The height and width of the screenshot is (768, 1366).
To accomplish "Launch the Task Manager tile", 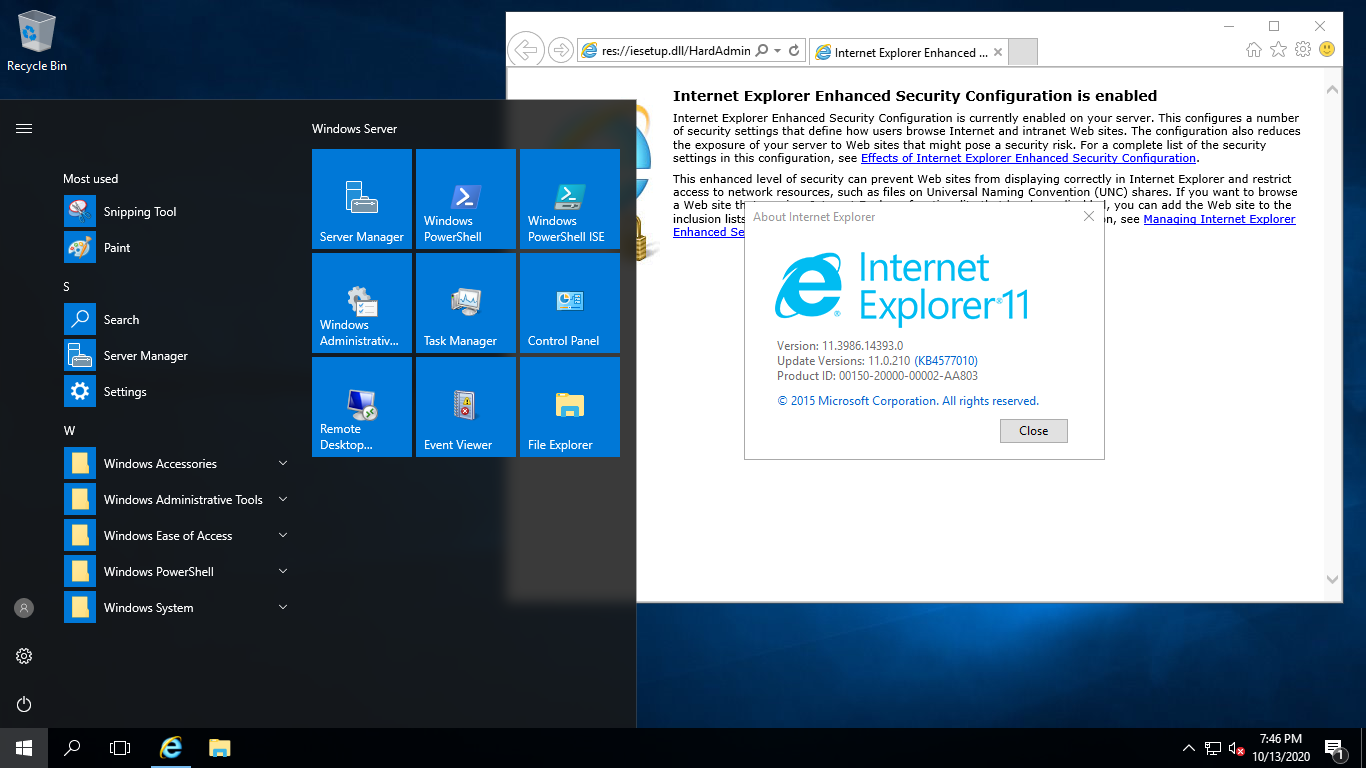I will click(x=466, y=303).
